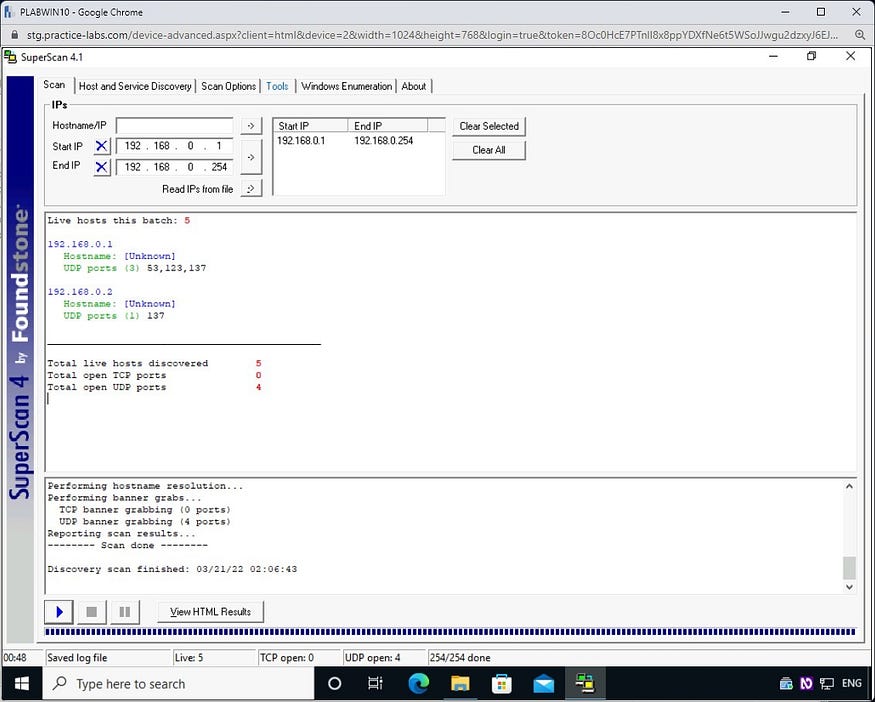Click the pause scan button
875x702 pixels.
125,612
